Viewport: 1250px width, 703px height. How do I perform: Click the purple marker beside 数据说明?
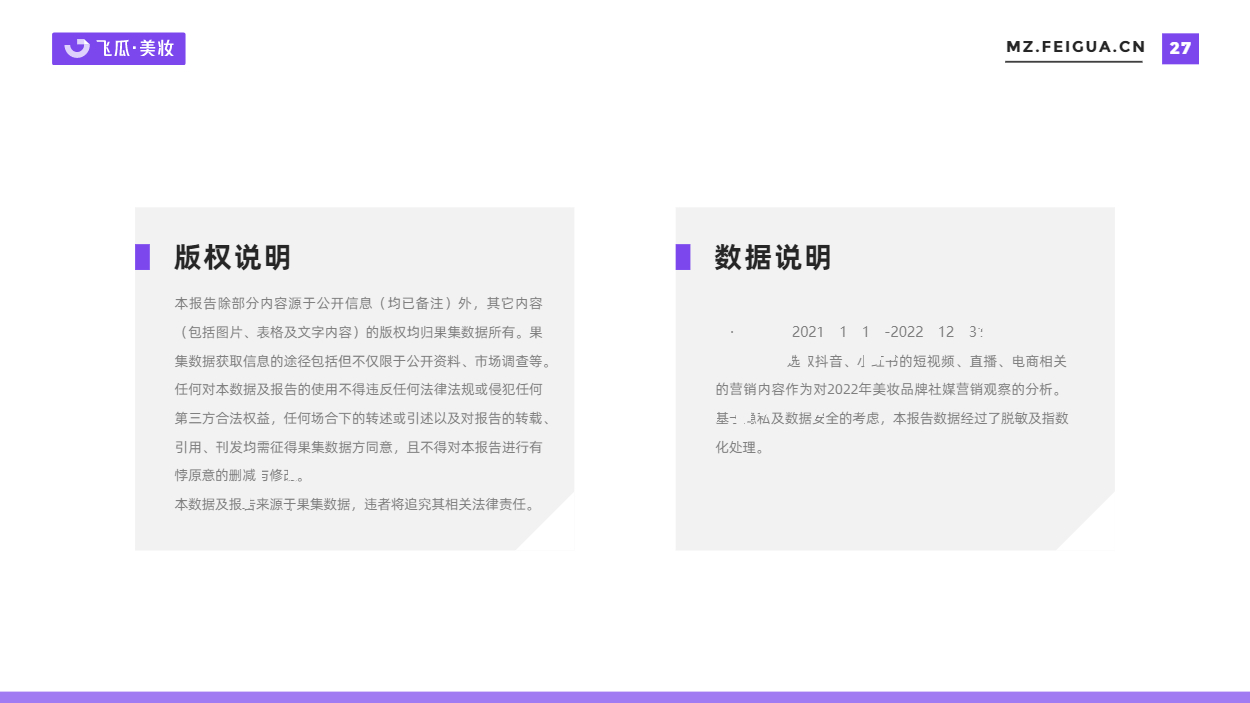click(683, 257)
